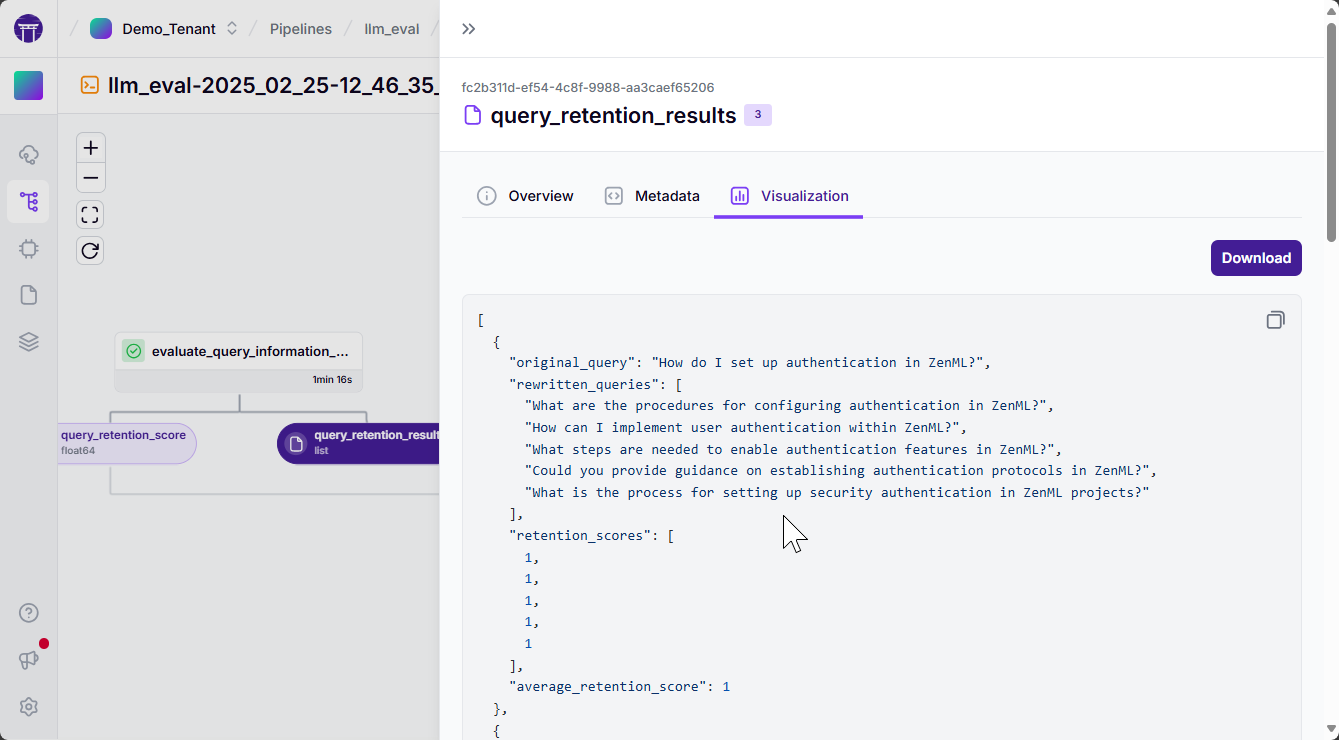Switch to the Metadata tab

point(652,196)
